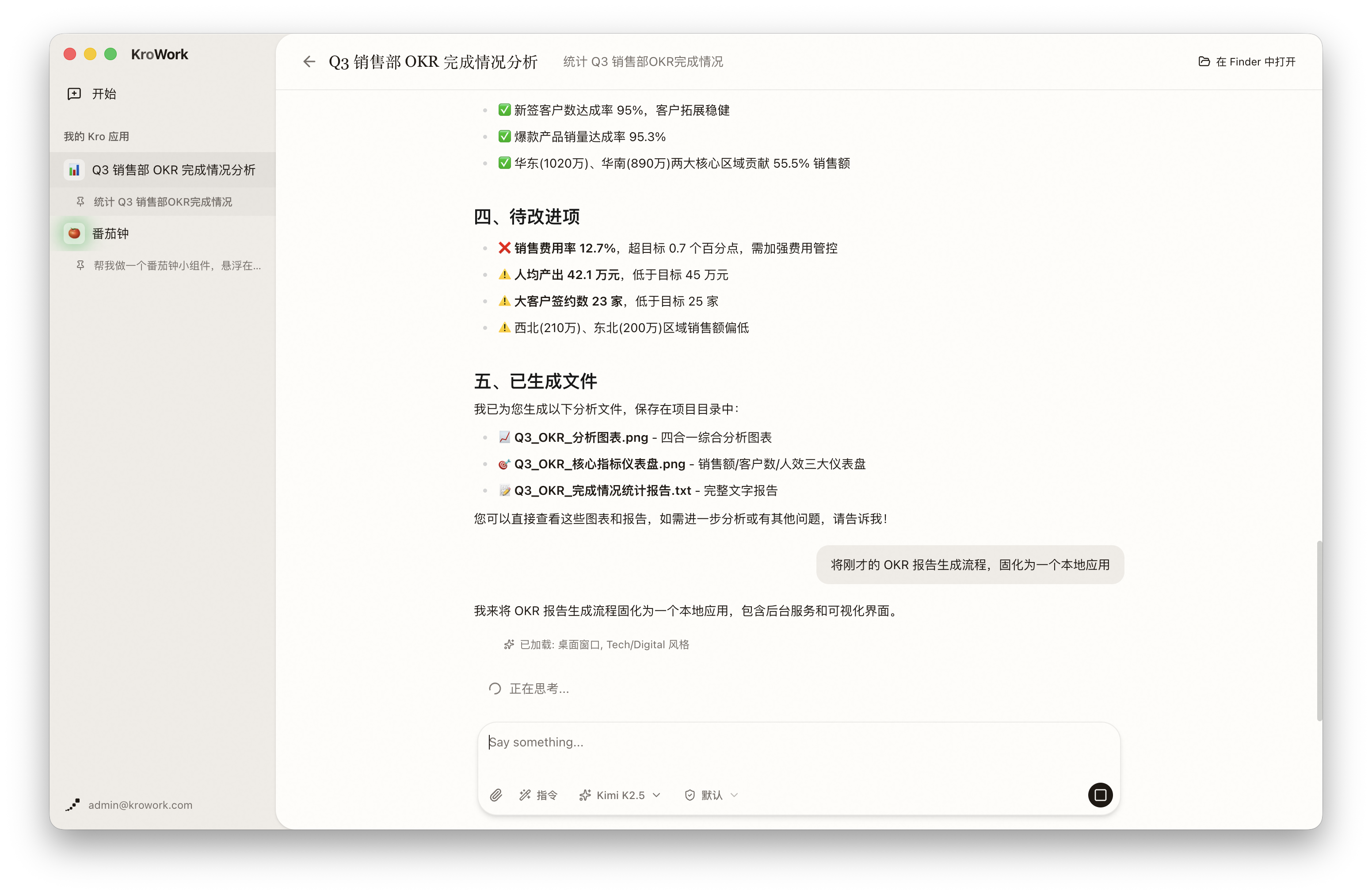Open 统计 Q3 销售部OKR完成情况 conversation
The width and height of the screenshot is (1372, 895).
pyautogui.click(x=163, y=202)
